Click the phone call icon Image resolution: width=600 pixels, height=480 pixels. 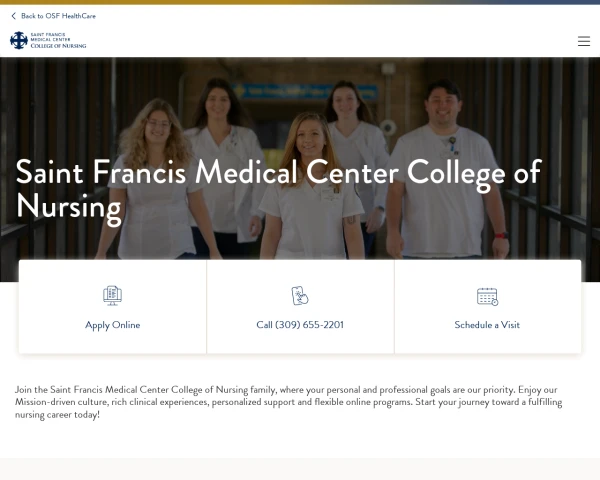point(300,295)
